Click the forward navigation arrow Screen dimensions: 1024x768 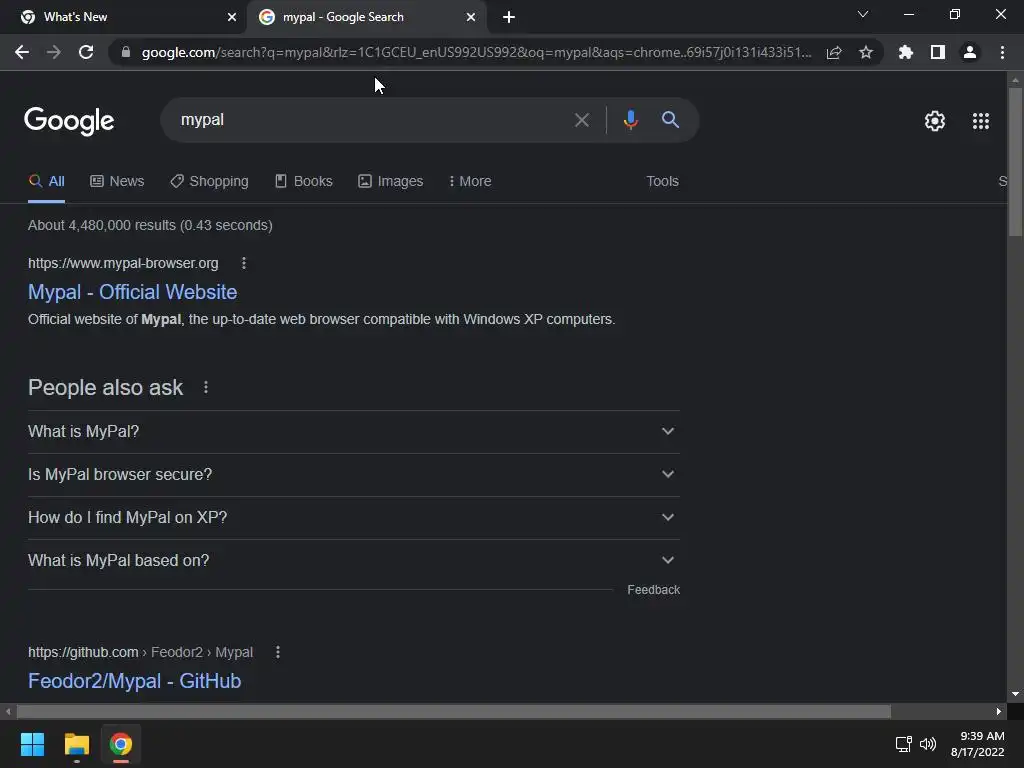pyautogui.click(x=54, y=52)
